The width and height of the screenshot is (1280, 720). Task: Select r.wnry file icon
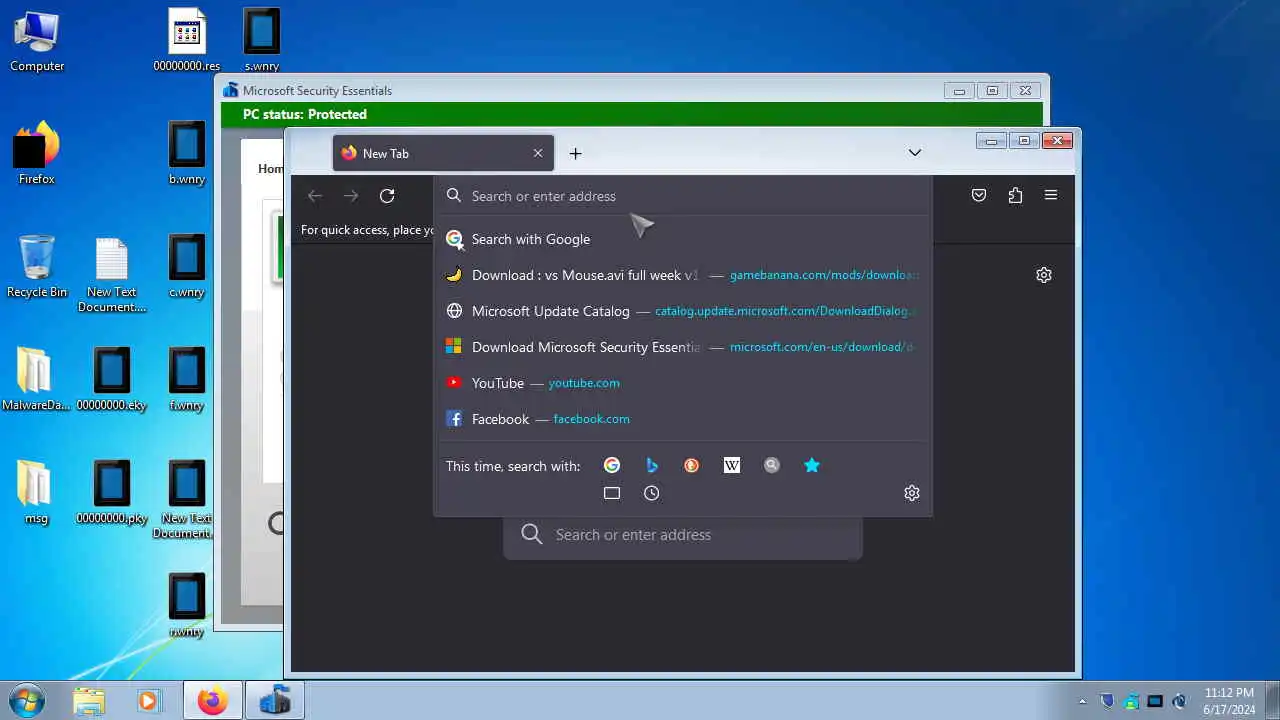[x=187, y=605]
